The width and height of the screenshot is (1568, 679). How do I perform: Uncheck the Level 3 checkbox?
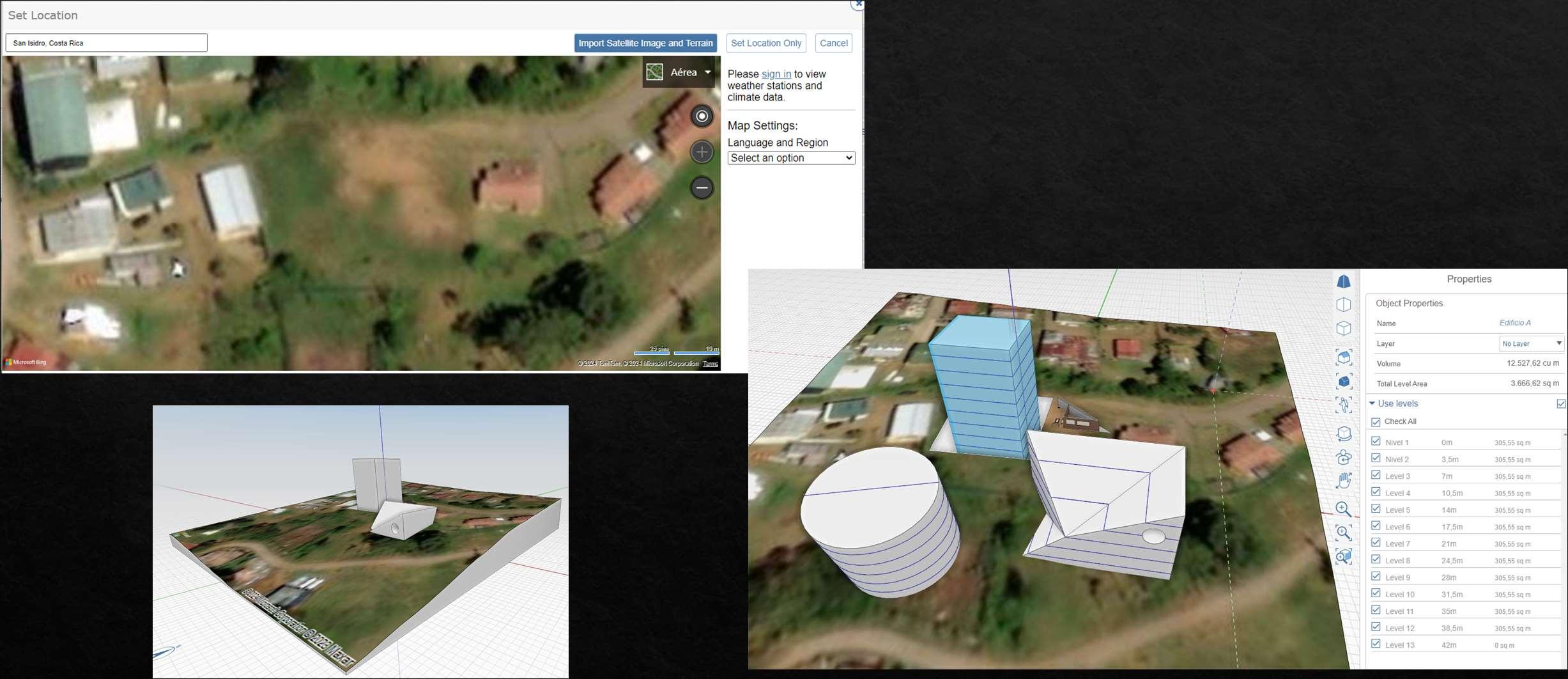(1376, 475)
